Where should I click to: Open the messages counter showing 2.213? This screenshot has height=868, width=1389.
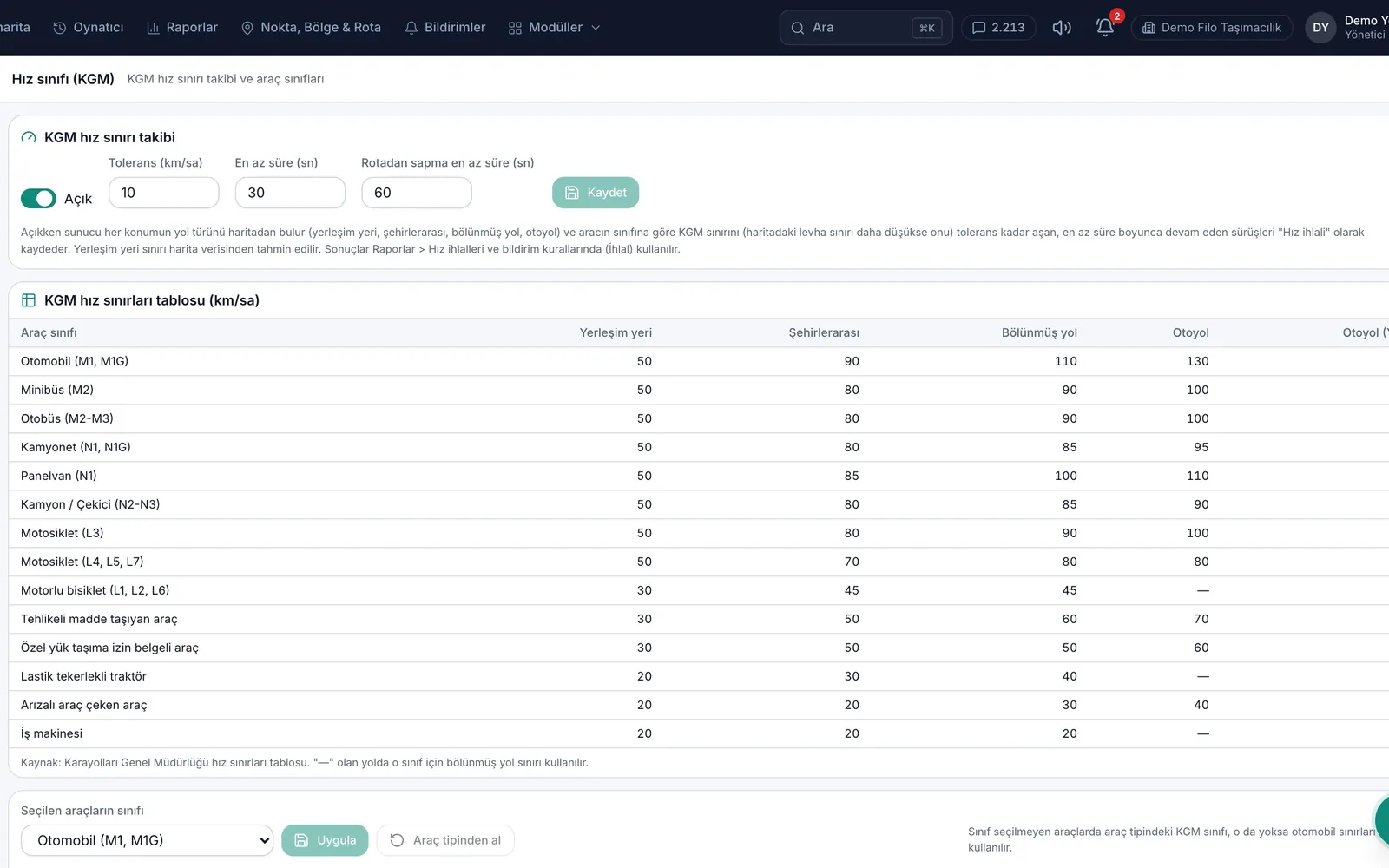click(x=998, y=28)
